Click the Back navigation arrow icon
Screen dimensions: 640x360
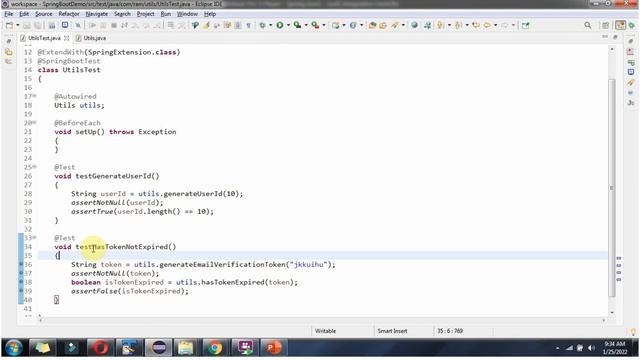click(487, 25)
